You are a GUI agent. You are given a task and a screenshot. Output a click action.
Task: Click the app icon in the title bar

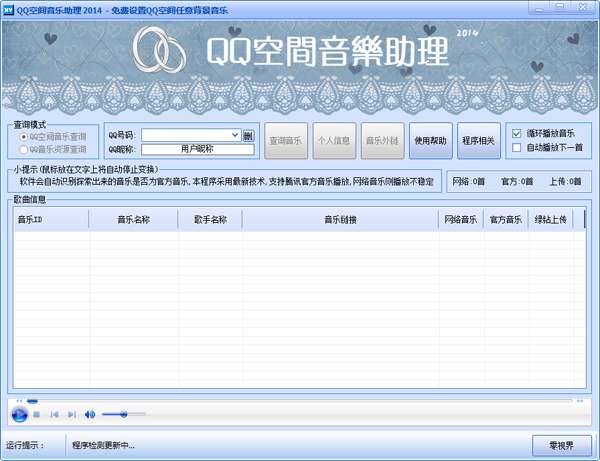(x=8, y=9)
